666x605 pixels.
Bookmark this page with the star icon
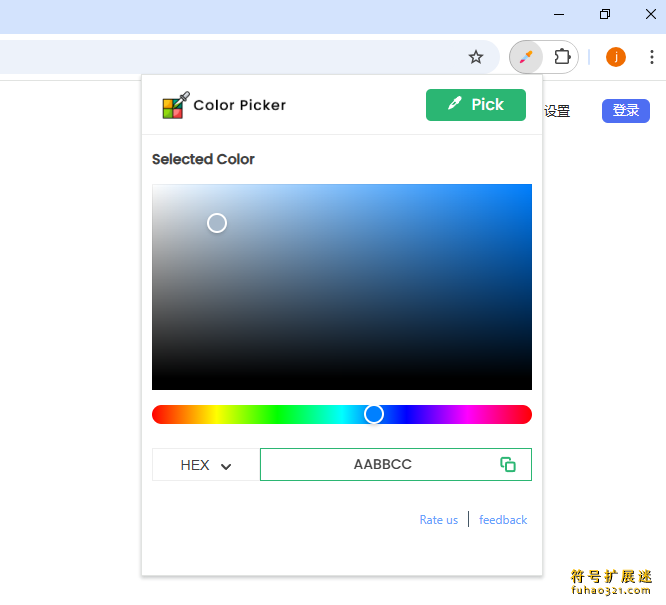click(x=476, y=57)
